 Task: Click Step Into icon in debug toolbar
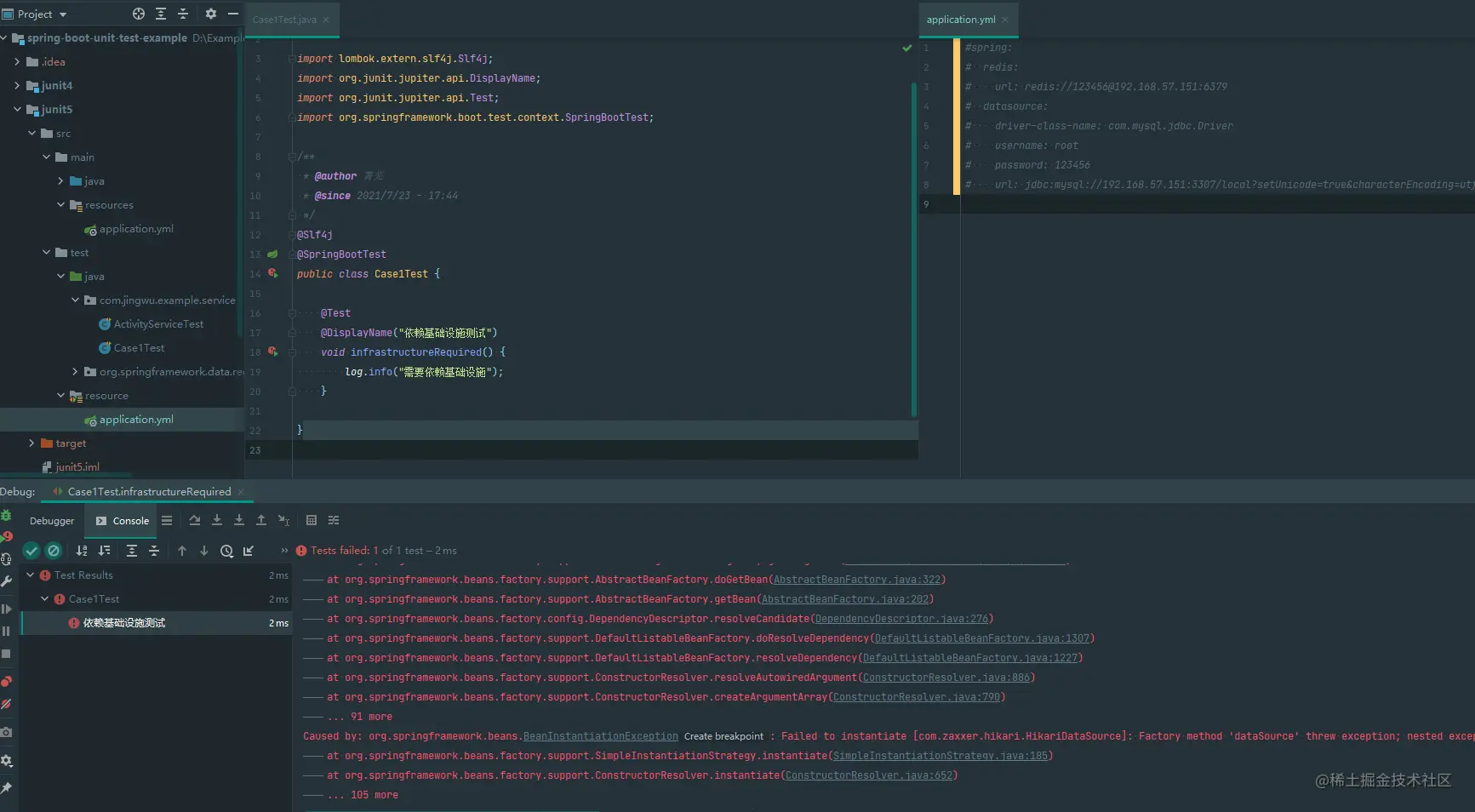tap(217, 520)
